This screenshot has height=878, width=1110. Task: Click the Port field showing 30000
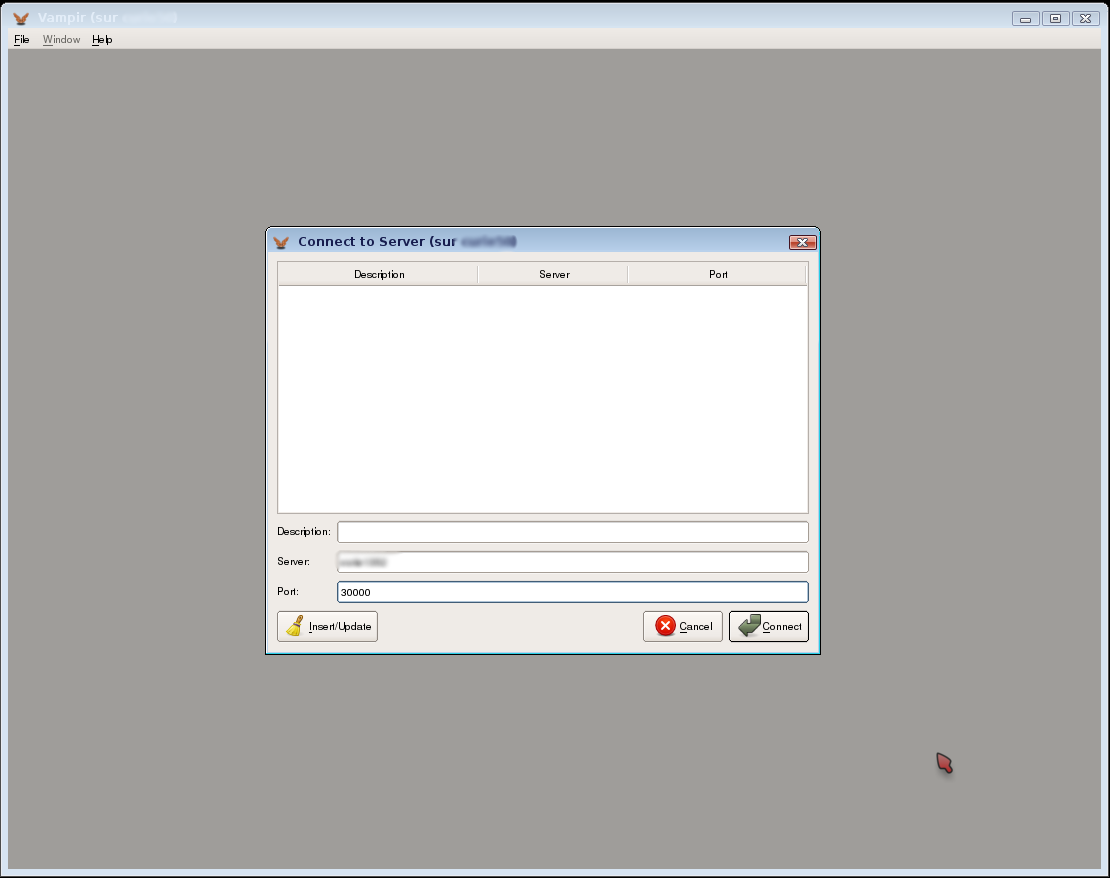click(x=573, y=592)
